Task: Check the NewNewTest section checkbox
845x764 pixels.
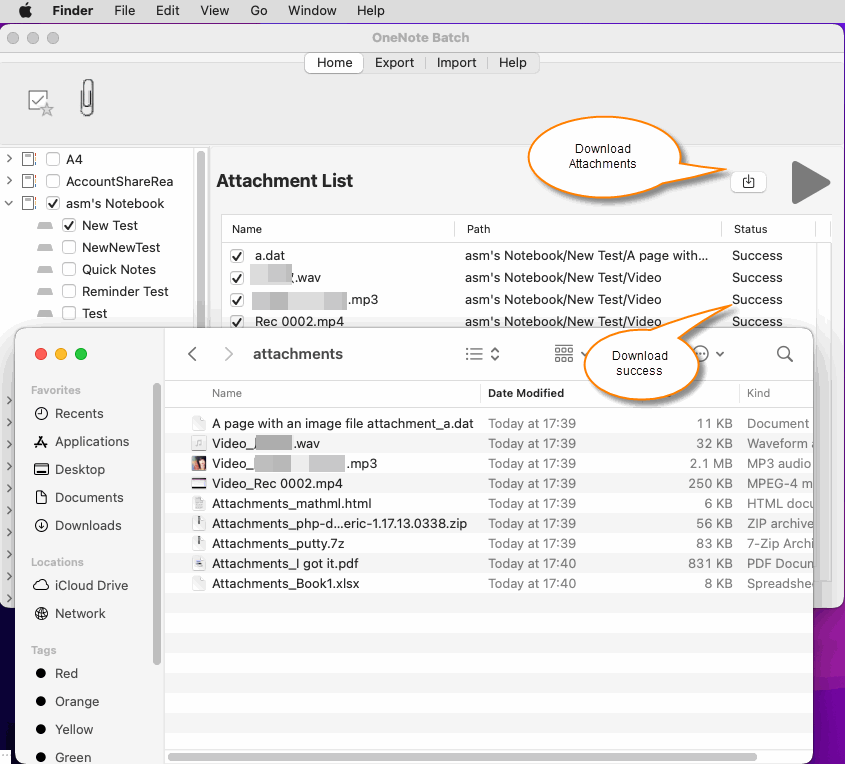Action: point(69,247)
